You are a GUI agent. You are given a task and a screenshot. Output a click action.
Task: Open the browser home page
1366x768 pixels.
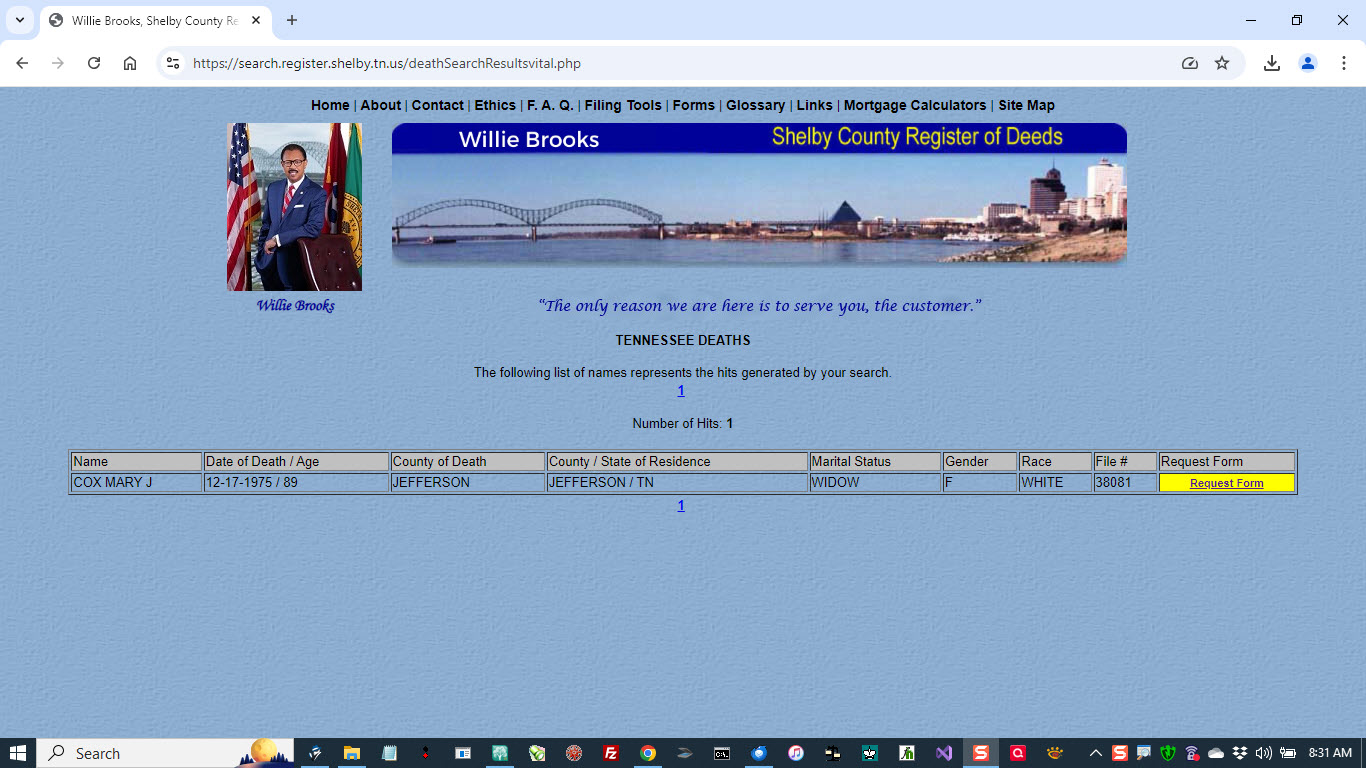(130, 63)
